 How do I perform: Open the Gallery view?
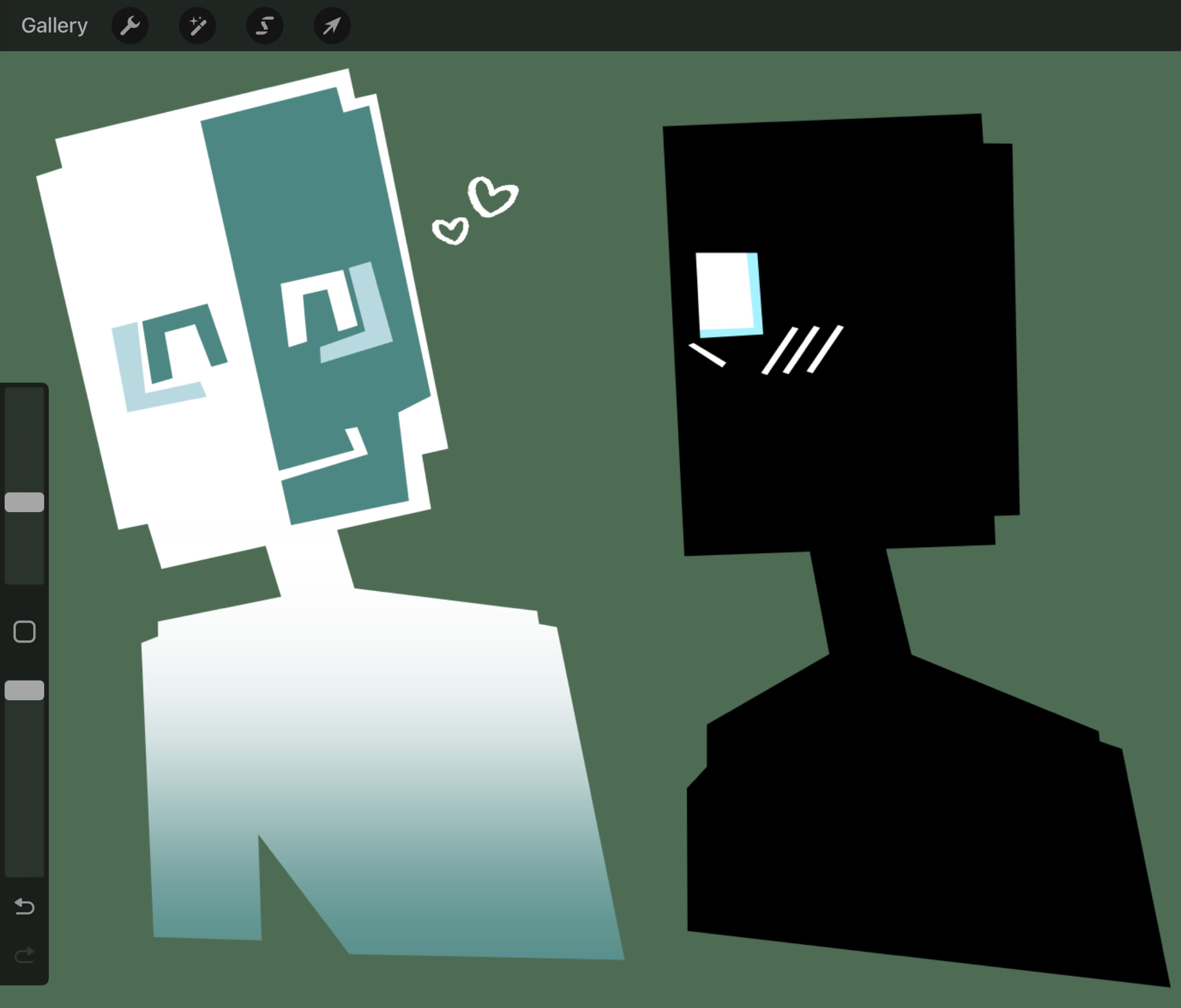click(54, 25)
